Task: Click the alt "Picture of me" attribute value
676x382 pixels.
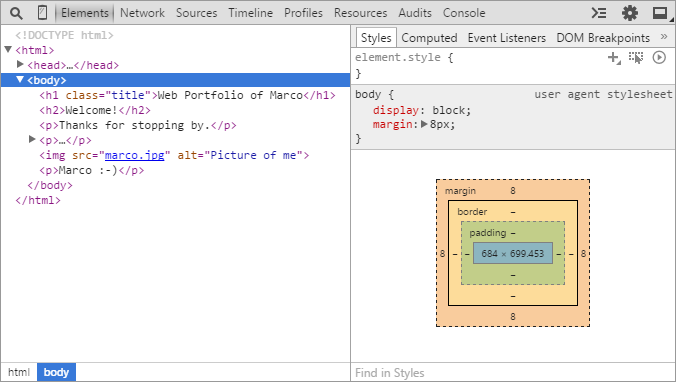Action: pyautogui.click(x=253, y=155)
